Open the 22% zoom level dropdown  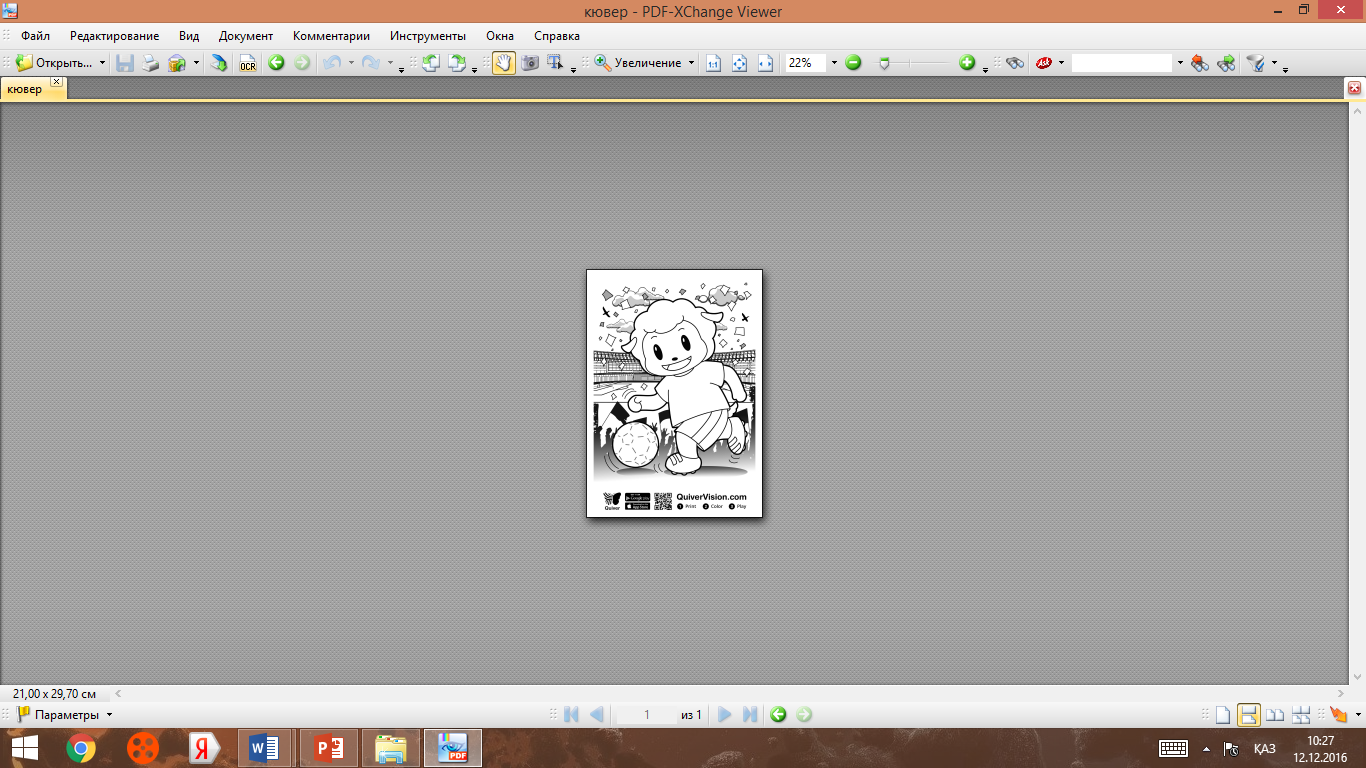pos(834,63)
